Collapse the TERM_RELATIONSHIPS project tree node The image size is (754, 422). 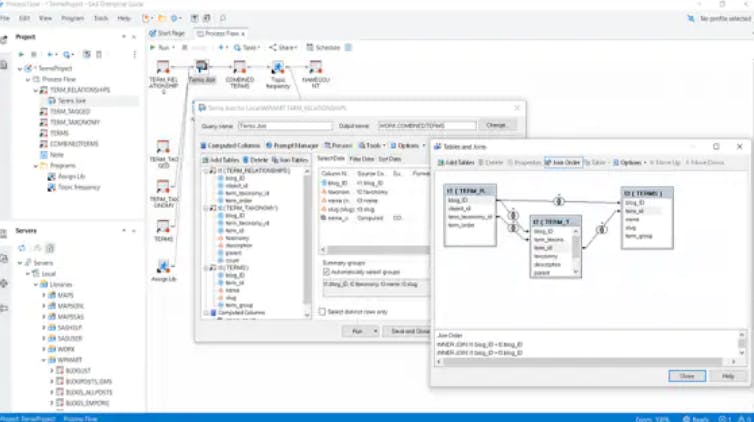coord(36,90)
